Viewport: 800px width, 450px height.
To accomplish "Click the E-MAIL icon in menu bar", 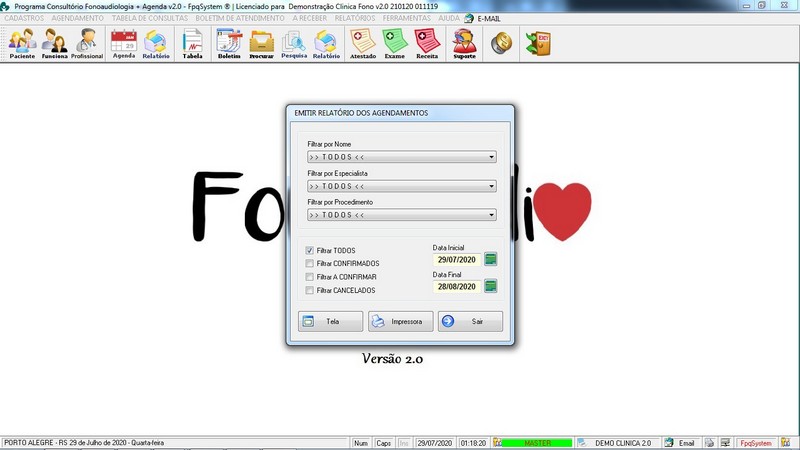I will click(x=469, y=18).
